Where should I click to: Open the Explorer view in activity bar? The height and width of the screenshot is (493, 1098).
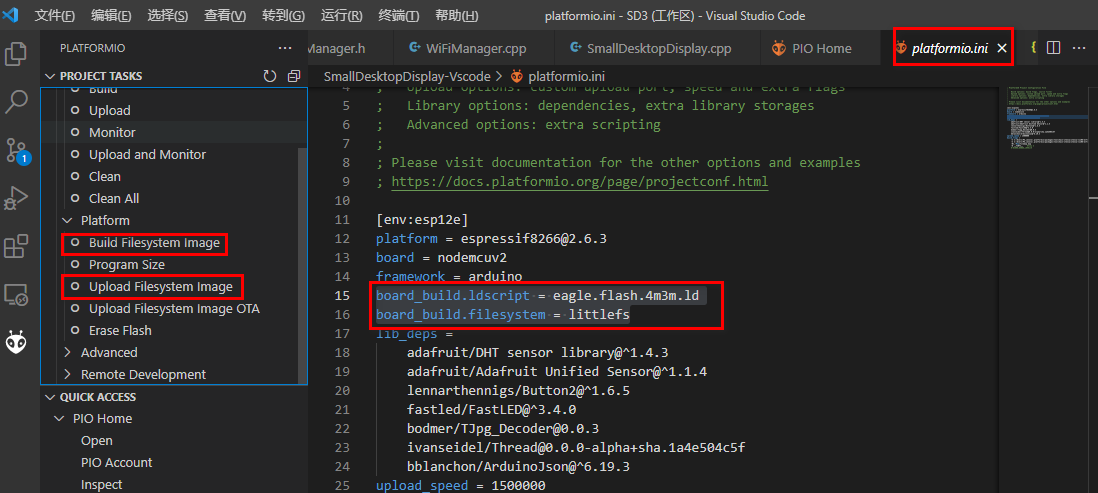click(16, 54)
